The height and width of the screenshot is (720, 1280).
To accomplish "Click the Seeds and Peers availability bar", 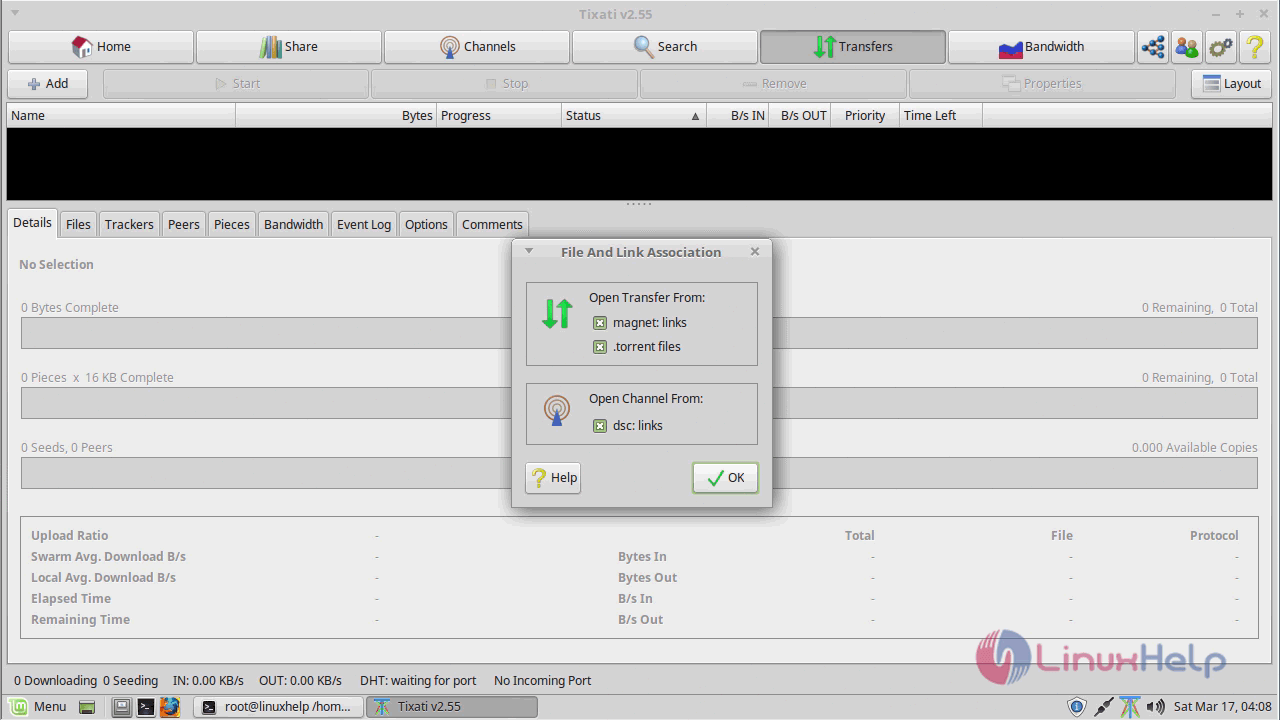I will pos(639,473).
